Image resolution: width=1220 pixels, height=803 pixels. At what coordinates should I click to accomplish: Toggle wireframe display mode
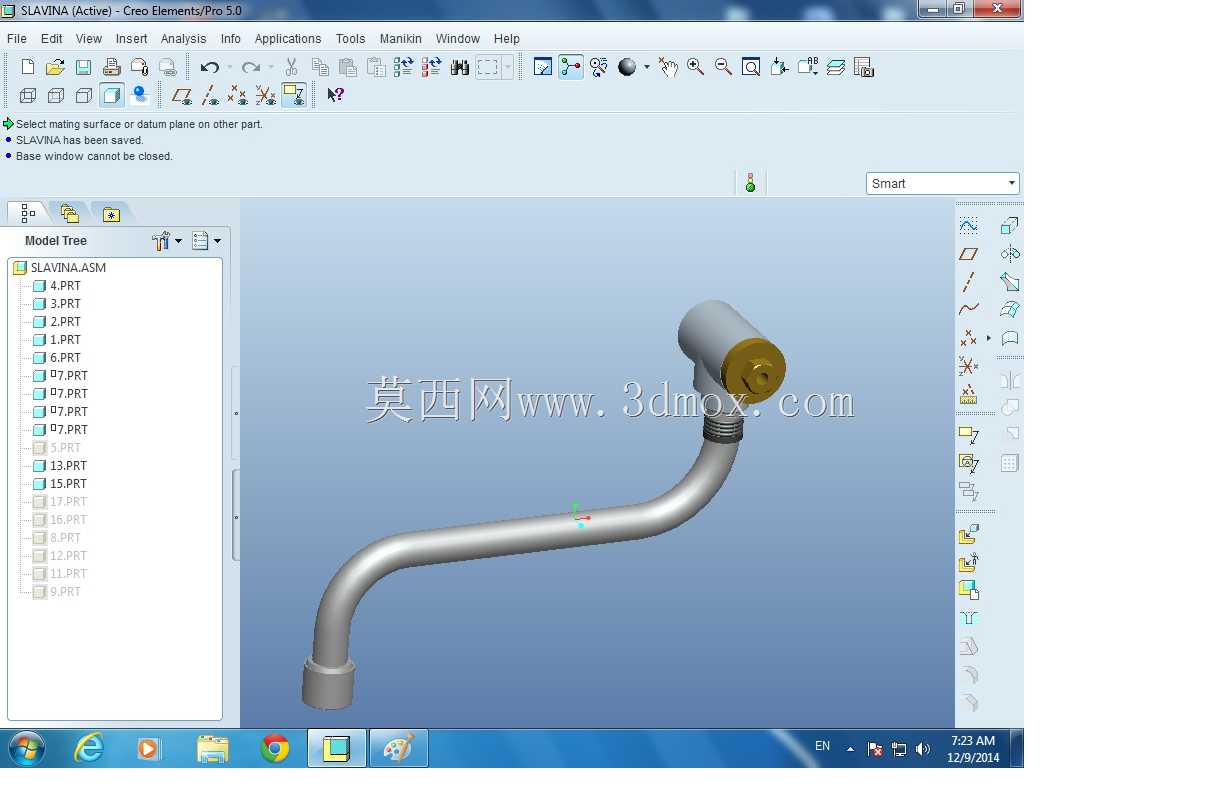coord(28,95)
